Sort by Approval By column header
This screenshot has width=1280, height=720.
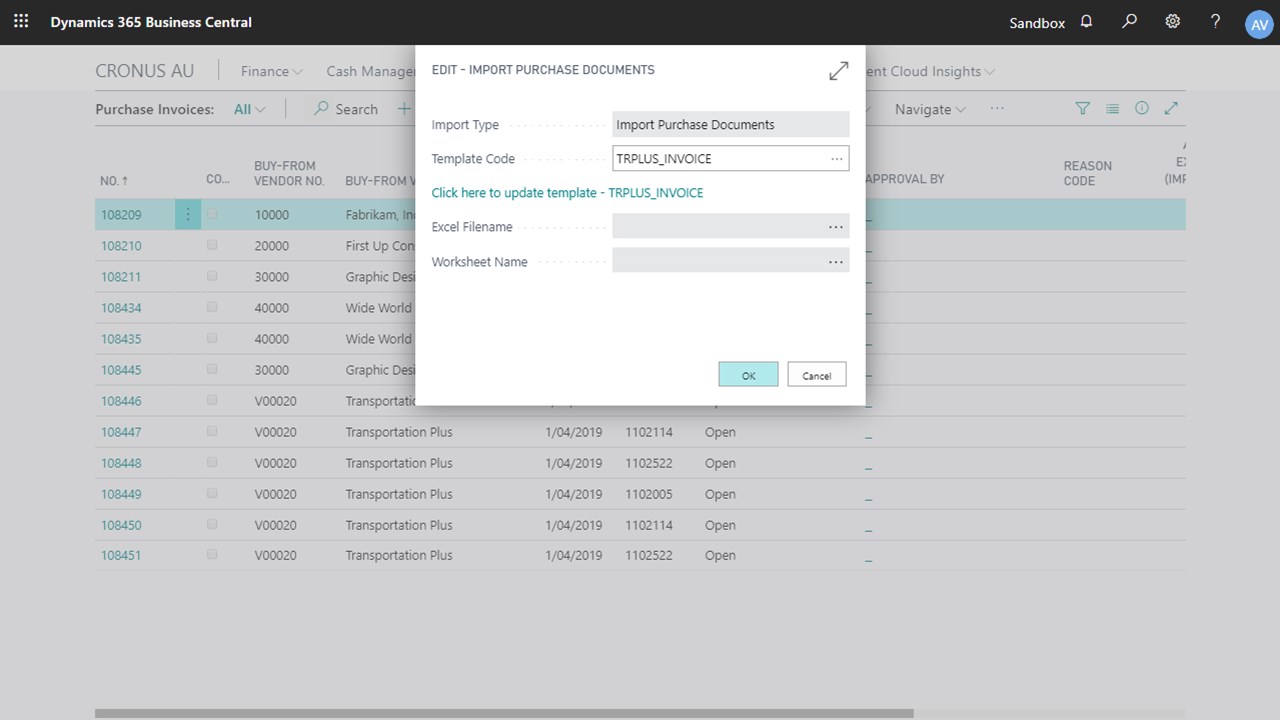point(905,179)
